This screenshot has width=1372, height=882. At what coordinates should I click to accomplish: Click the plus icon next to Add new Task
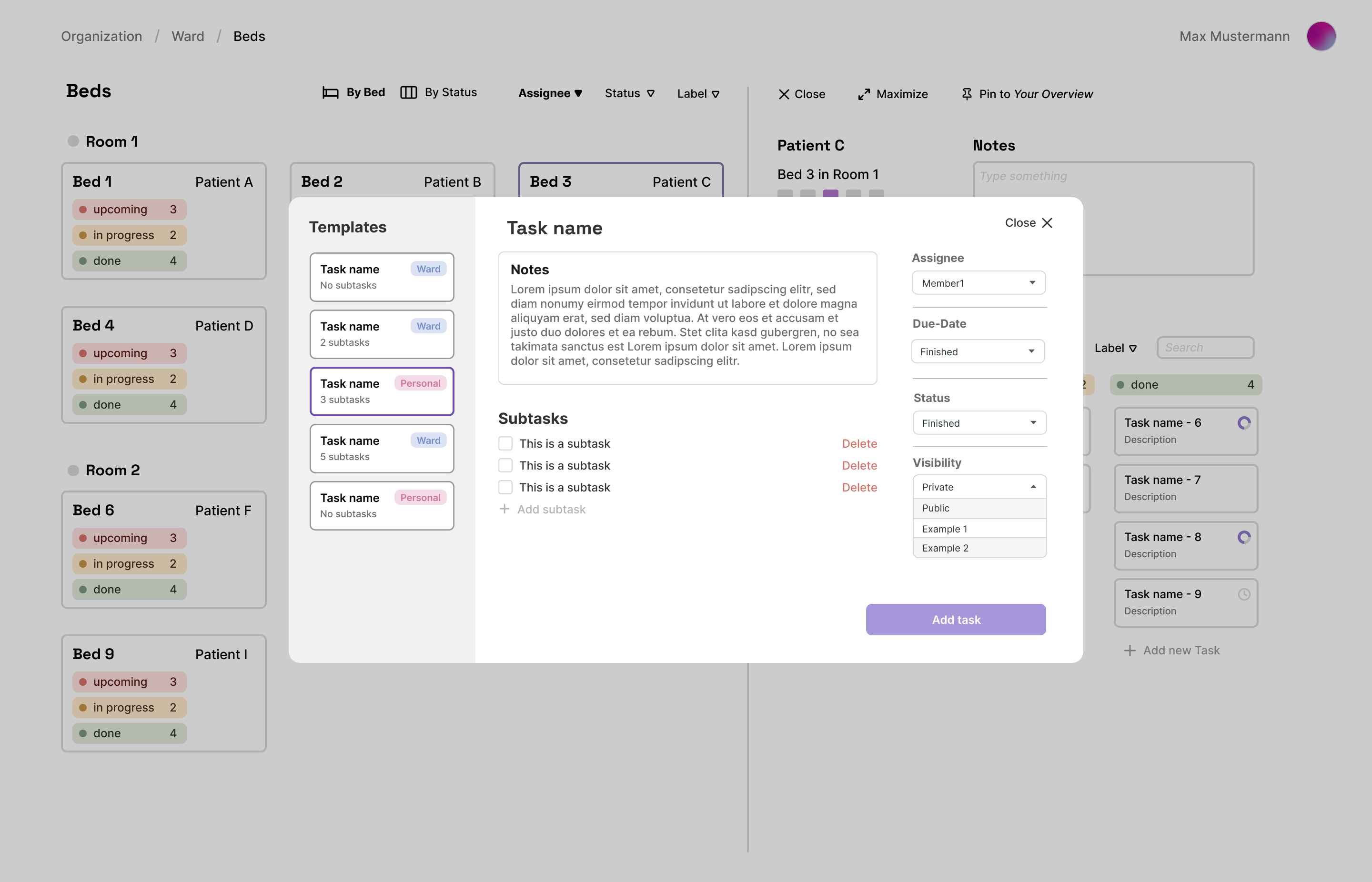[1130, 650]
